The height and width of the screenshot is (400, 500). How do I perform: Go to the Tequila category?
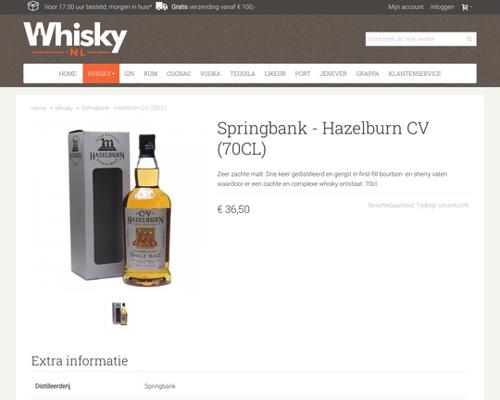[243, 74]
